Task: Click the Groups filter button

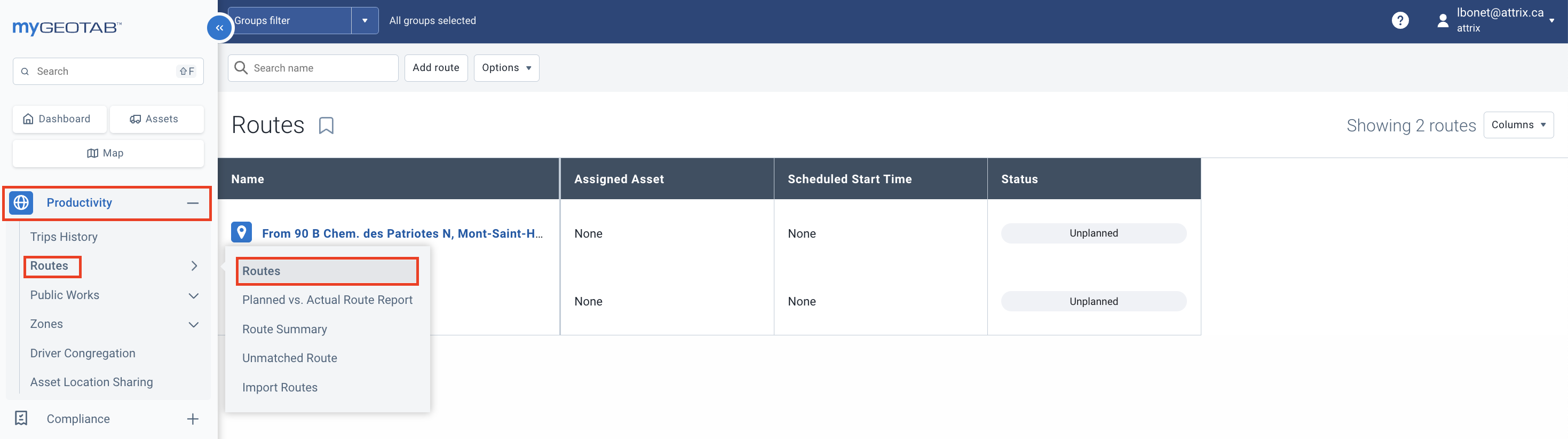Action: click(290, 21)
